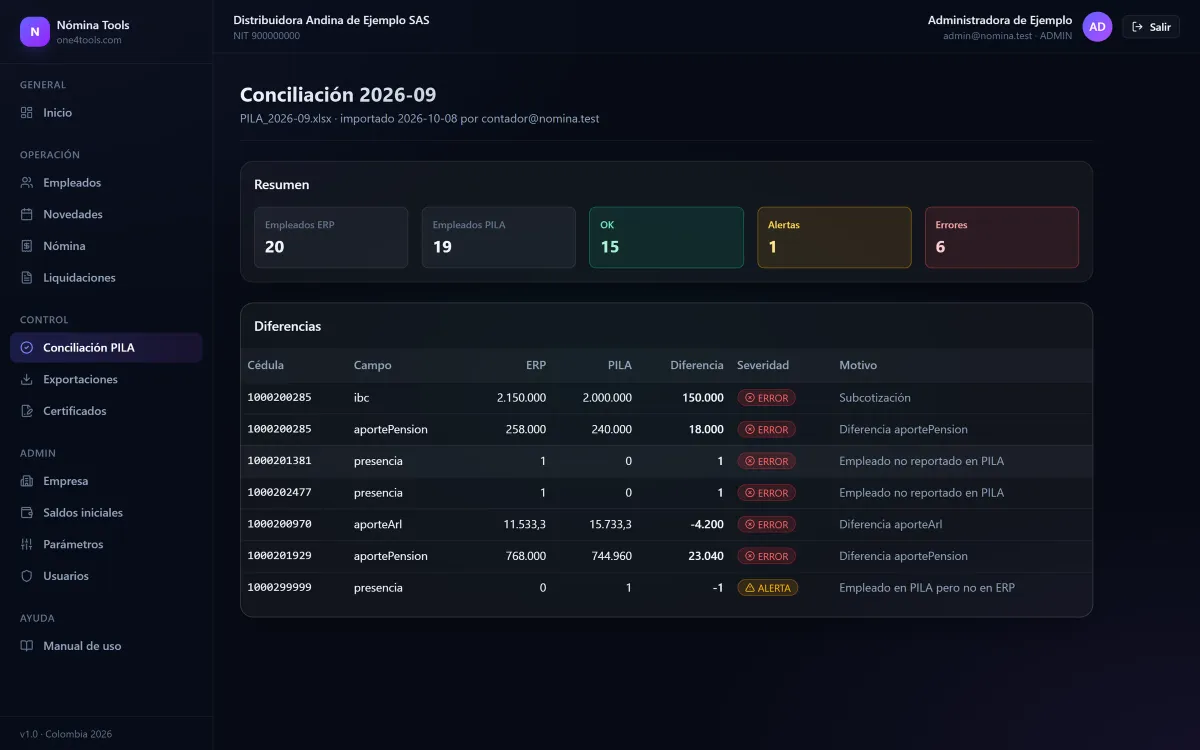The height and width of the screenshot is (750, 1200).
Task: Click the Exportaciones download icon
Action: (27, 380)
